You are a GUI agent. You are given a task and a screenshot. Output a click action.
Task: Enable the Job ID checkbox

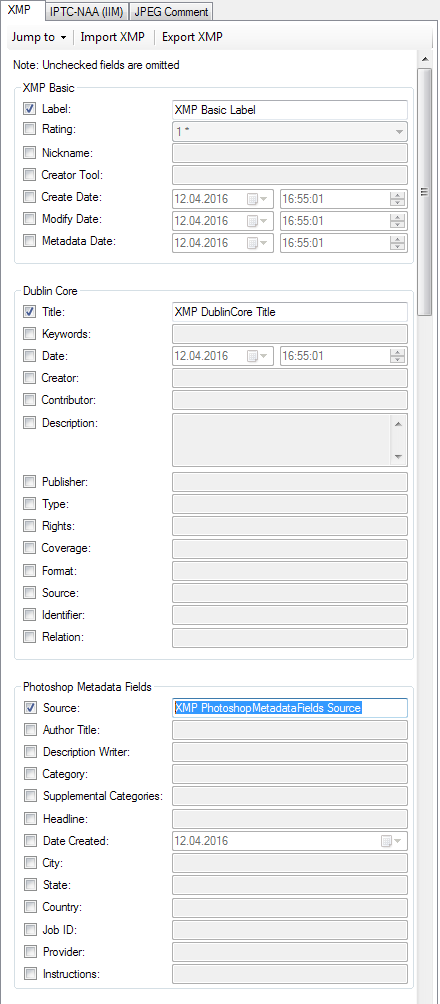pos(30,929)
